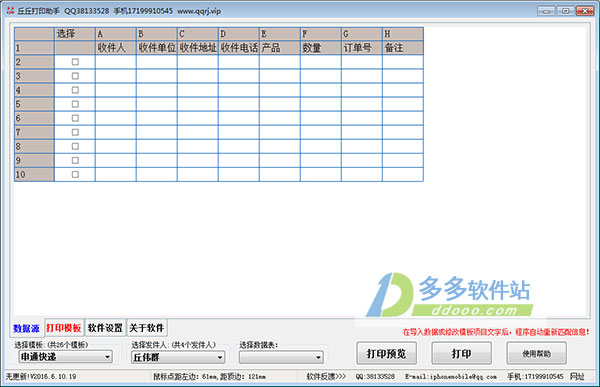This screenshot has height=387, width=600.
Task: Switch to the 数据源 tab
Action: point(26,328)
